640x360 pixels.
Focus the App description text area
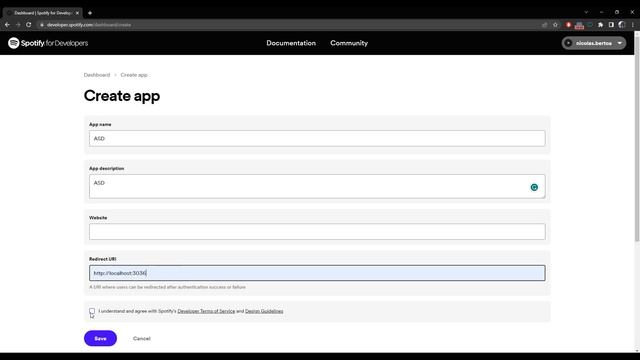(317, 187)
